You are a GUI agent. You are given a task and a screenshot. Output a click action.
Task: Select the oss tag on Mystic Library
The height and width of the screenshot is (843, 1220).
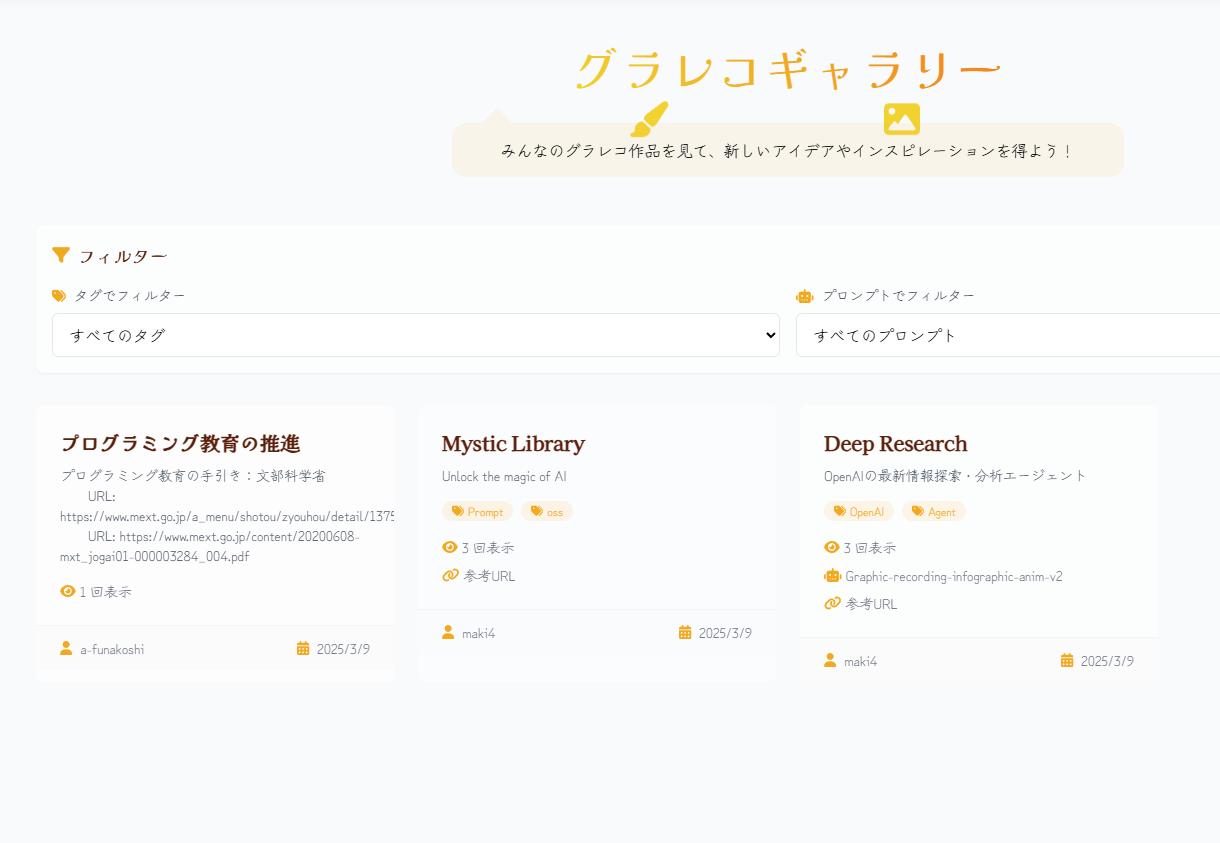[x=547, y=511]
